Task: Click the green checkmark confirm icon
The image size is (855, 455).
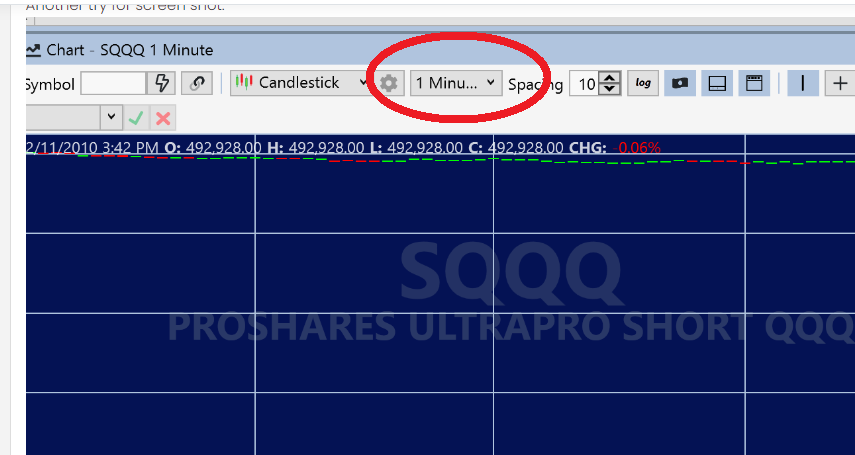Action: [x=136, y=118]
